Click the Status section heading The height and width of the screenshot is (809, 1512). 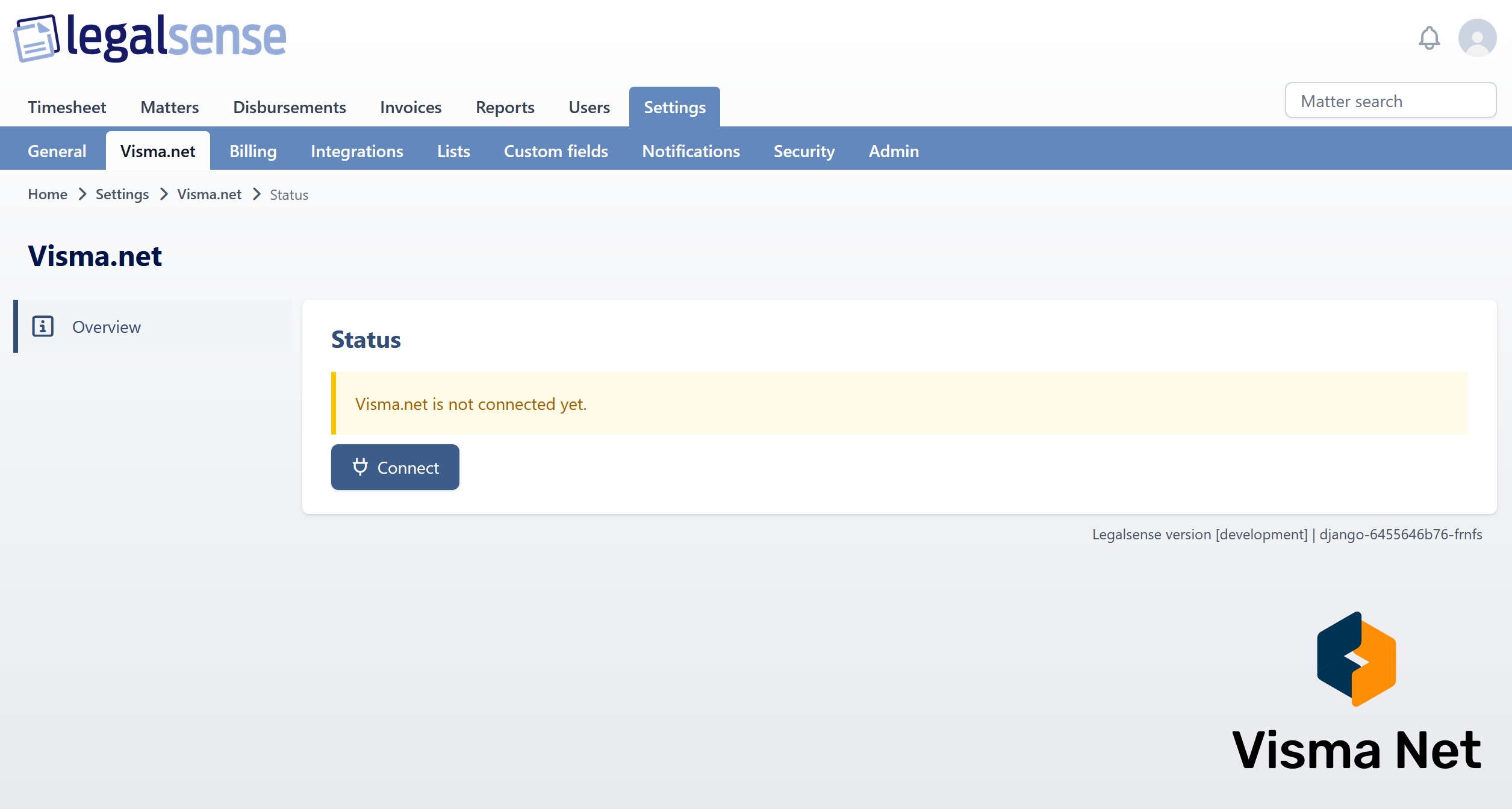pyautogui.click(x=366, y=339)
